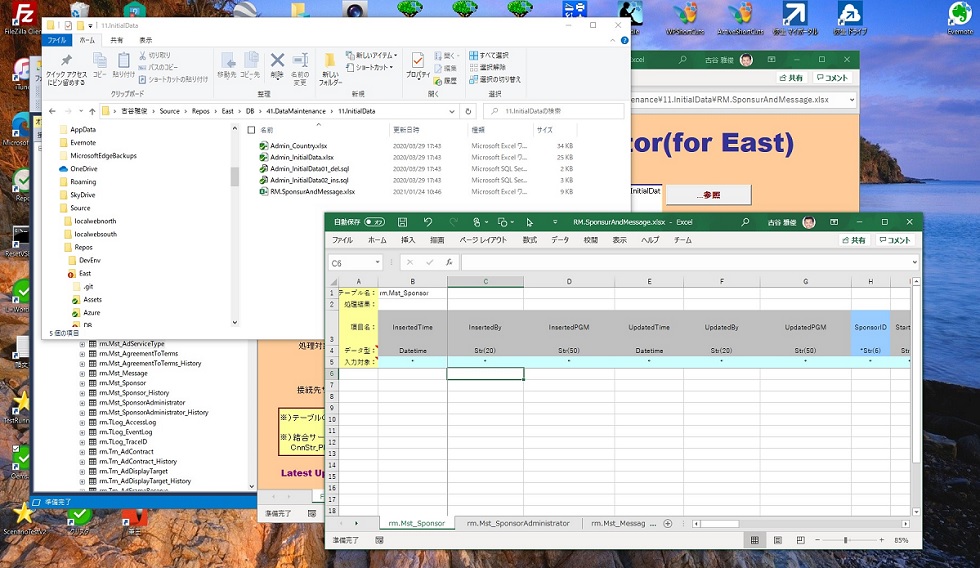Click 共有 share button in front Excel window
The image size is (980, 568).
854,240
